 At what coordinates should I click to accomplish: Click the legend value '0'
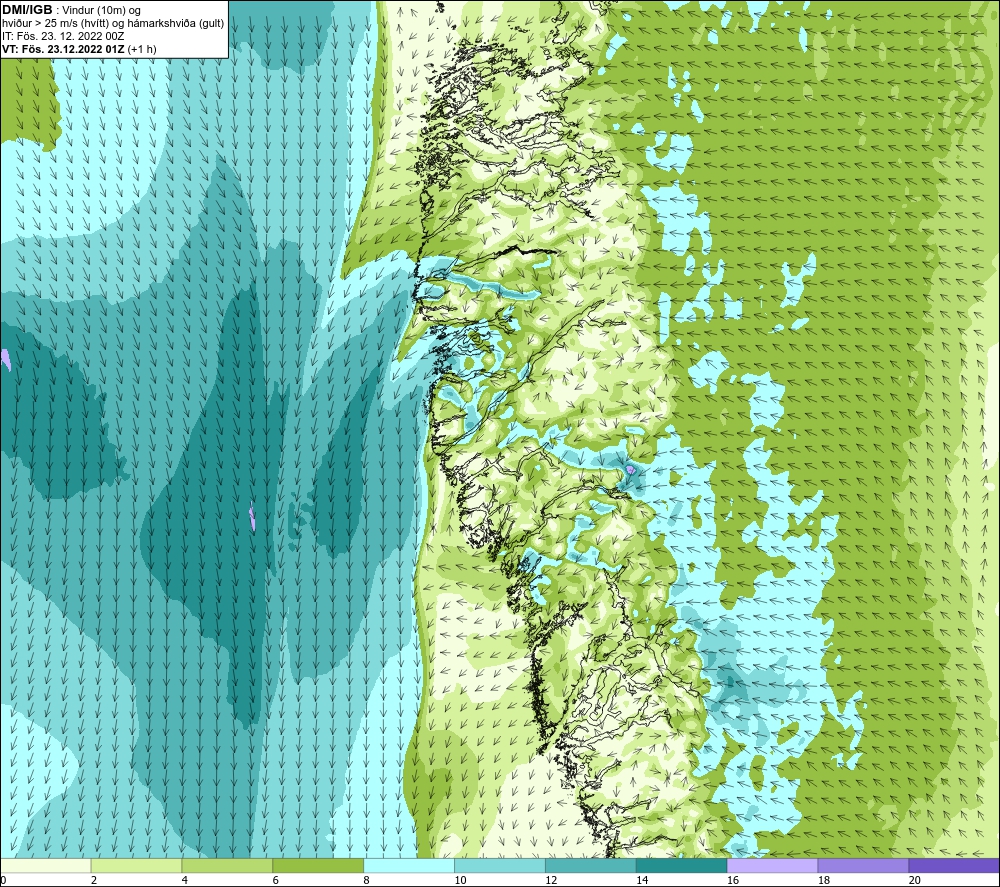tap(3, 881)
